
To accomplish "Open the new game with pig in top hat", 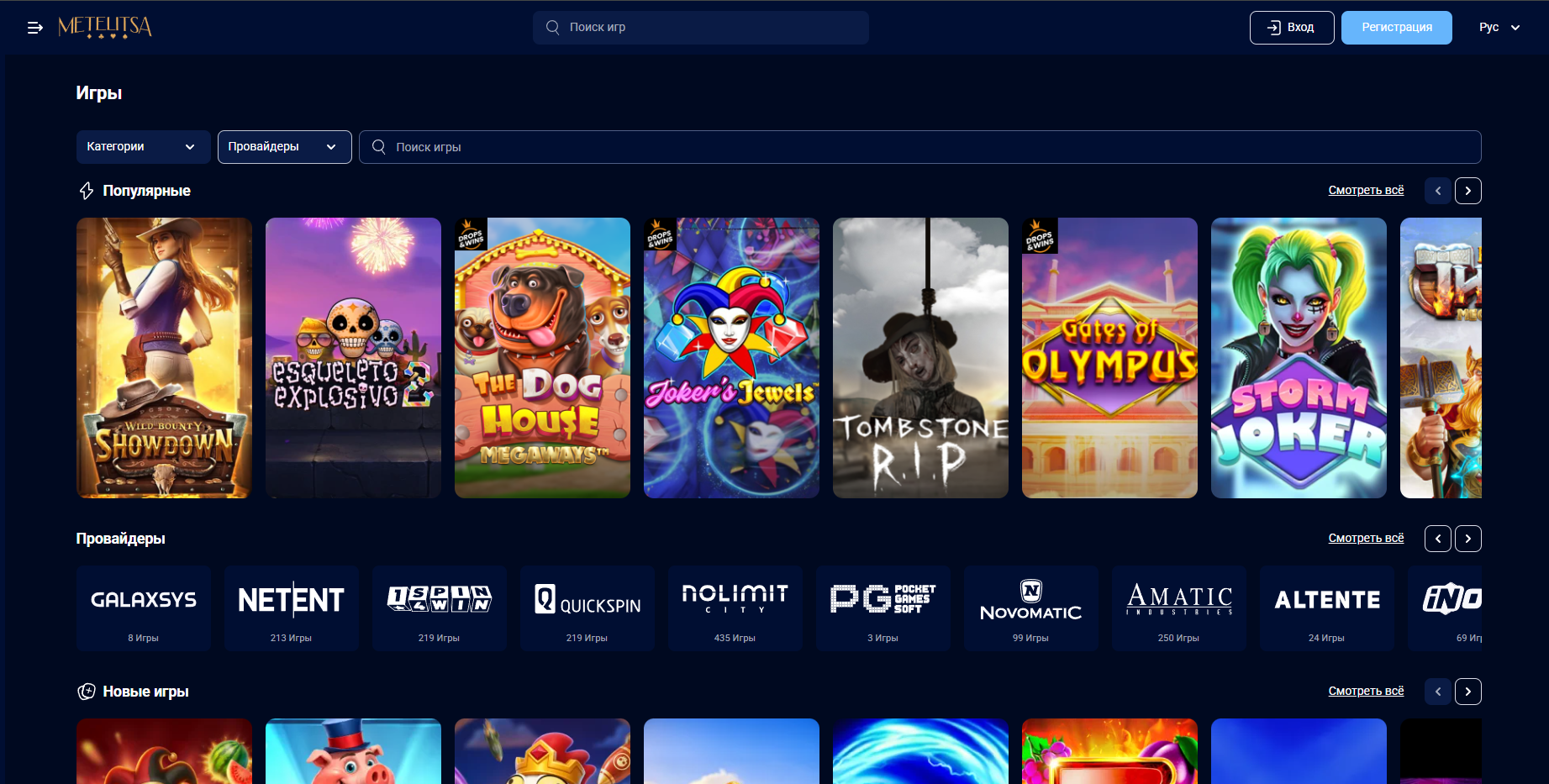I will pos(353,751).
